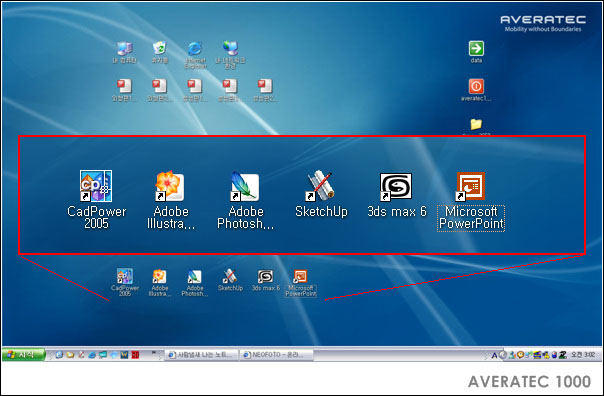The width and height of the screenshot is (604, 396).
Task: Click the red Hangul quick launch icon
Action: click(x=135, y=355)
